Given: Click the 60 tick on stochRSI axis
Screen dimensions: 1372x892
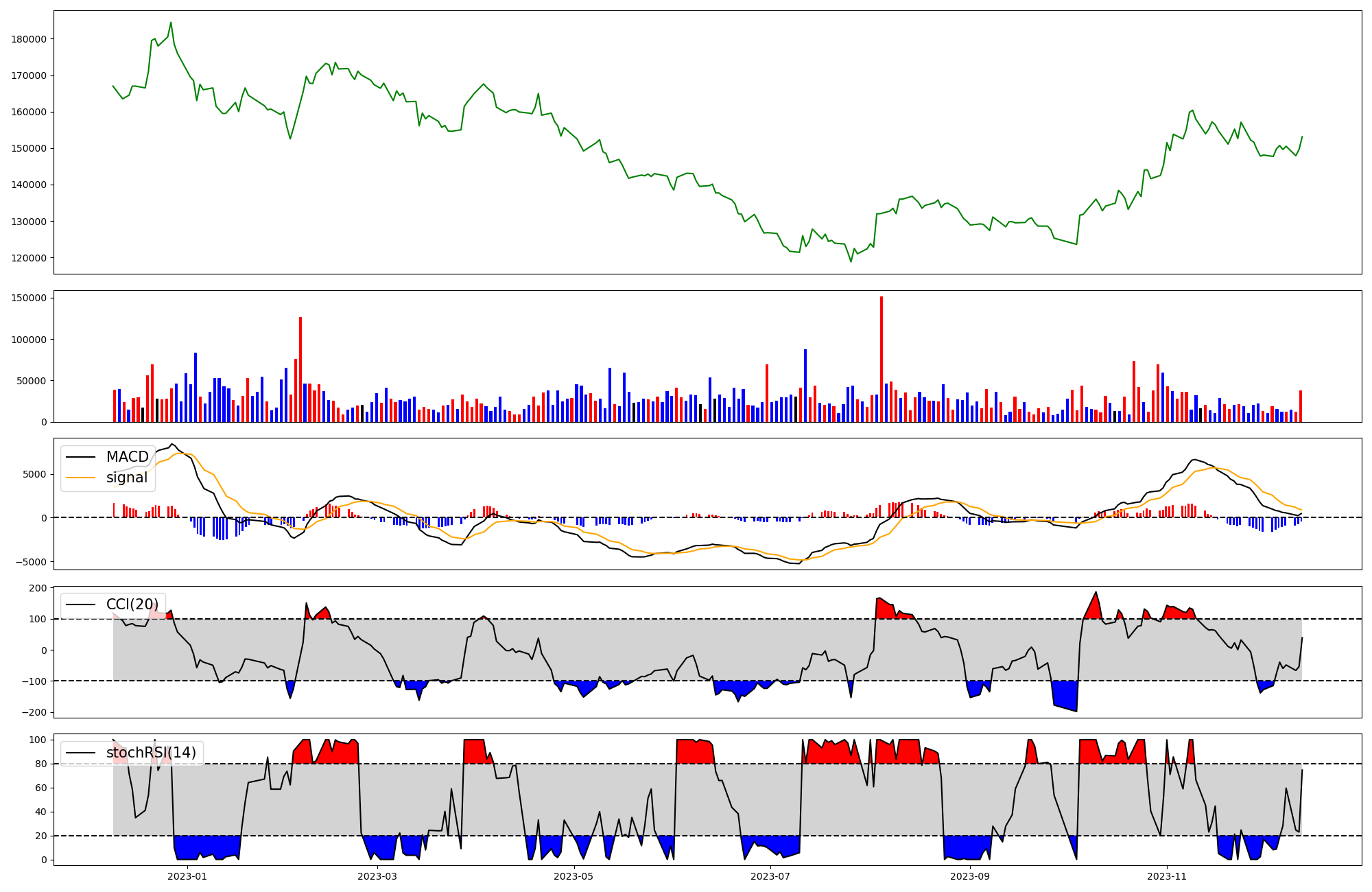Looking at the screenshot, I should click(x=40, y=788).
